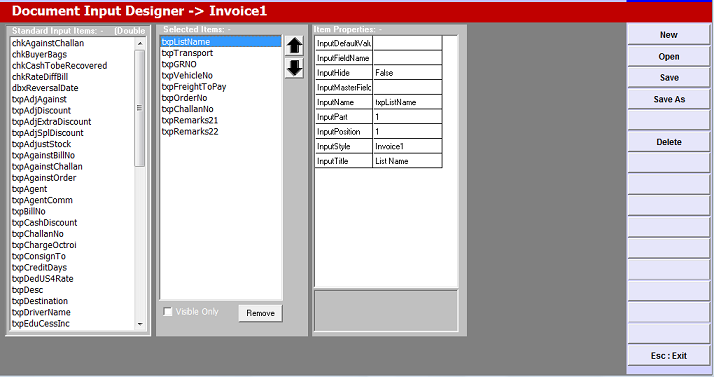Select txpTransport in Selected Items

click(220, 53)
